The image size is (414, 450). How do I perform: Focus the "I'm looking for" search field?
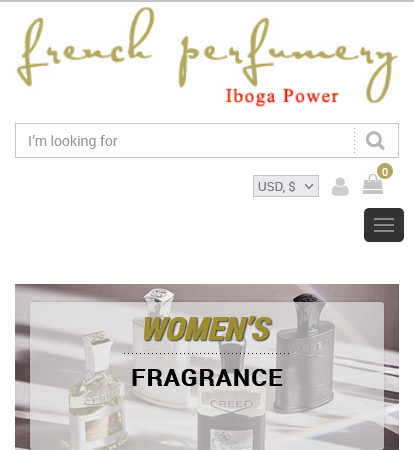click(185, 141)
